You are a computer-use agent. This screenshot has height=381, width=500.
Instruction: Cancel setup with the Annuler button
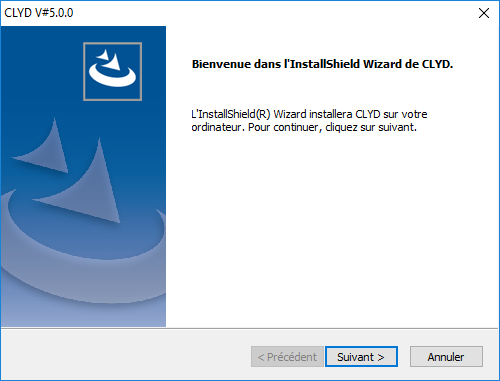[x=446, y=357]
